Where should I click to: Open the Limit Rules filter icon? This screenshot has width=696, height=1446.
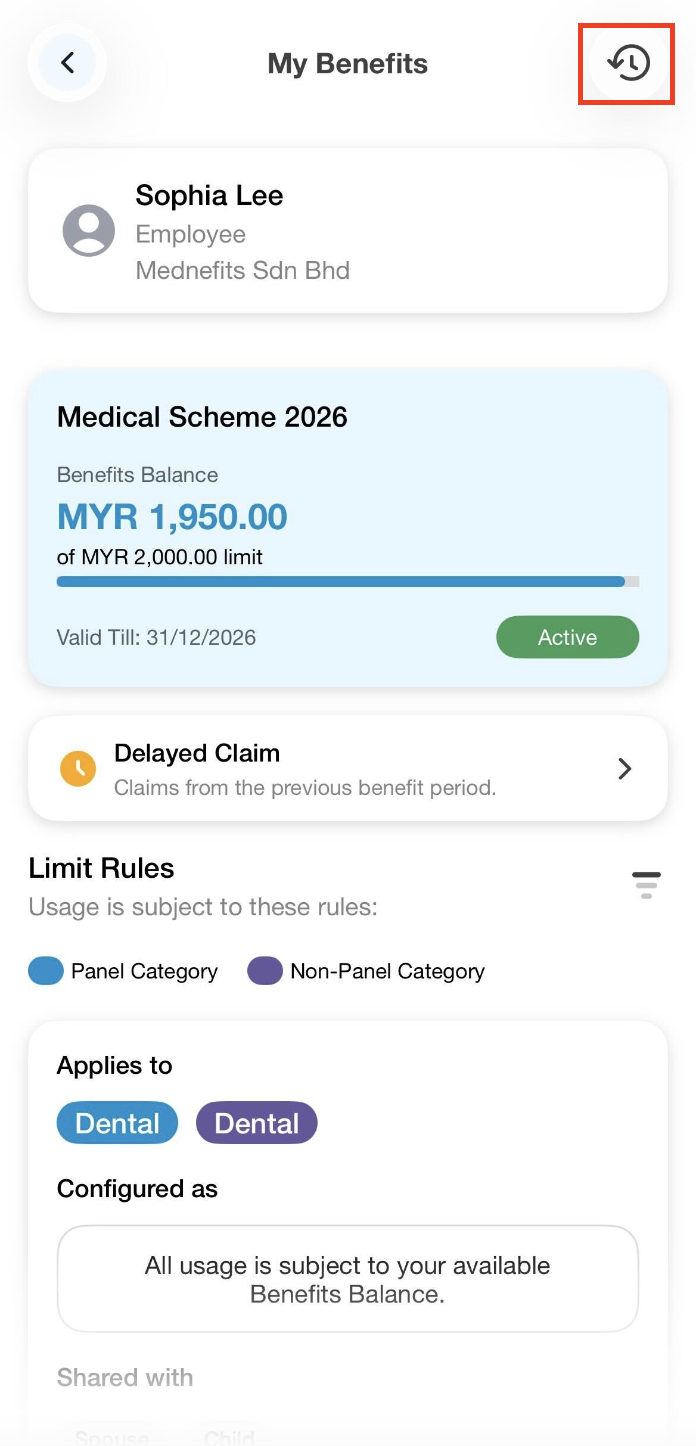point(646,885)
